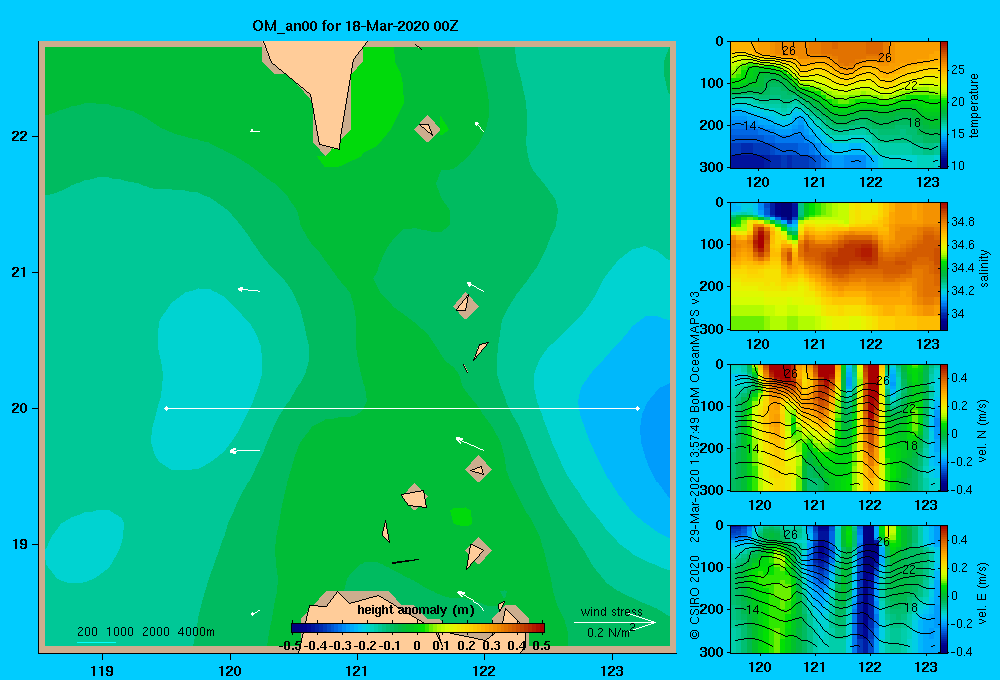The image size is (1000, 680).
Task: Click the temperature color scale bar
Action: [943, 105]
